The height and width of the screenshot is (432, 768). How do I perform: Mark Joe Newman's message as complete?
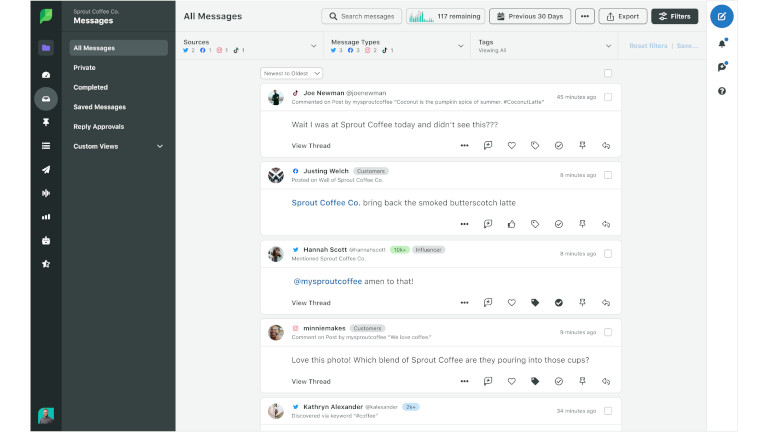point(558,145)
